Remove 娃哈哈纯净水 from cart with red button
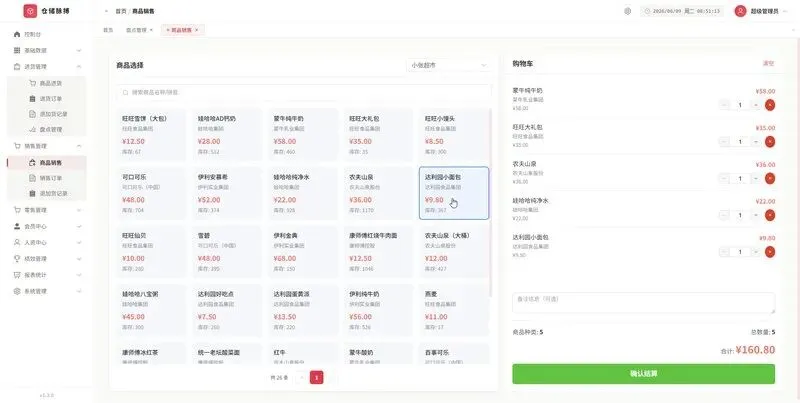This screenshot has height=403, width=800. 770,215
